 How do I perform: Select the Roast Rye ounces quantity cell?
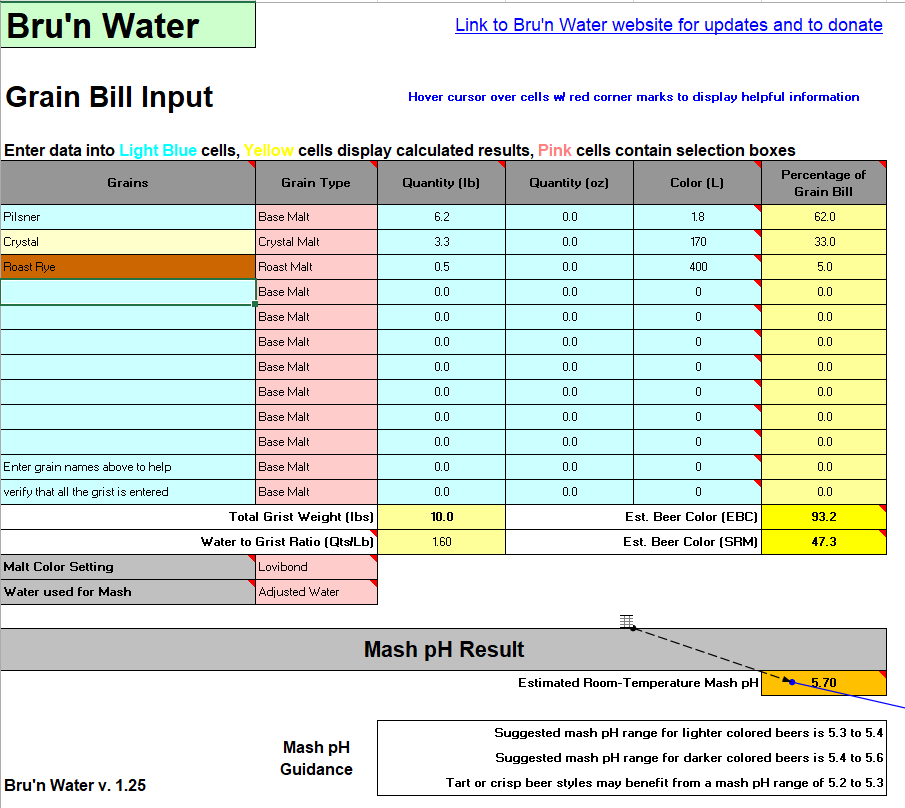coord(570,267)
